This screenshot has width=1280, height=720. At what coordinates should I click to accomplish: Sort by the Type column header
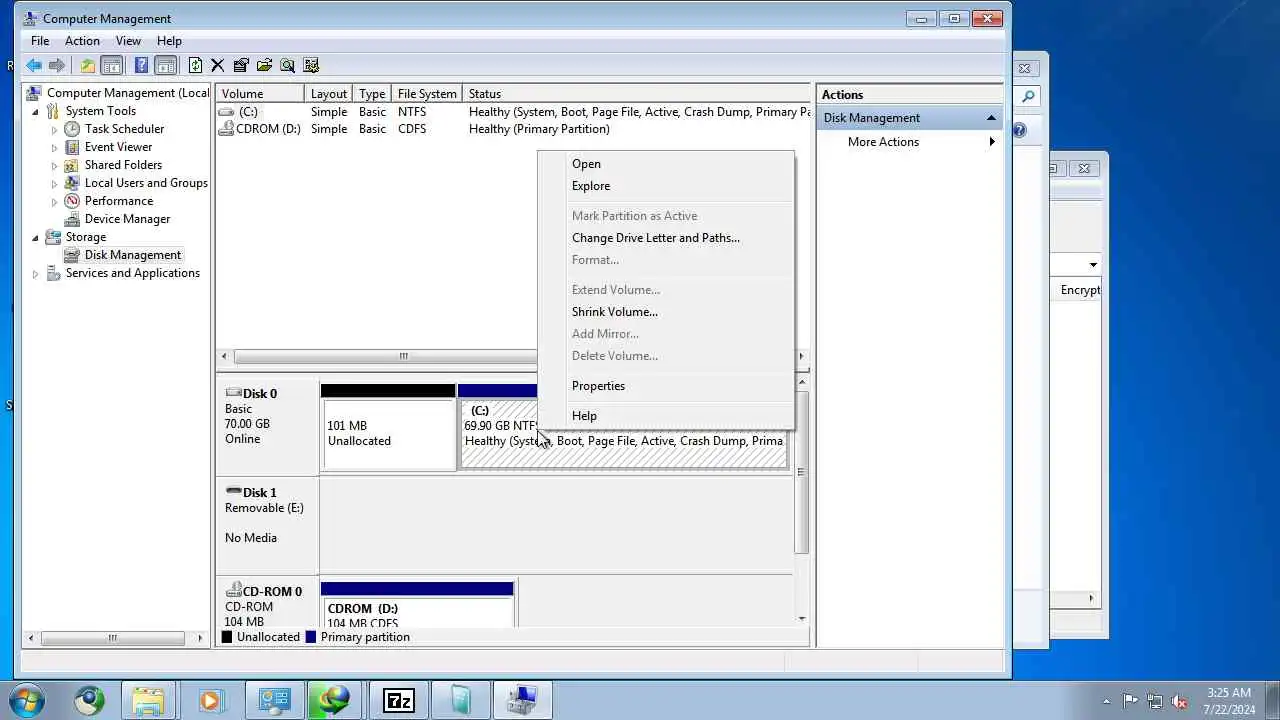[372, 94]
